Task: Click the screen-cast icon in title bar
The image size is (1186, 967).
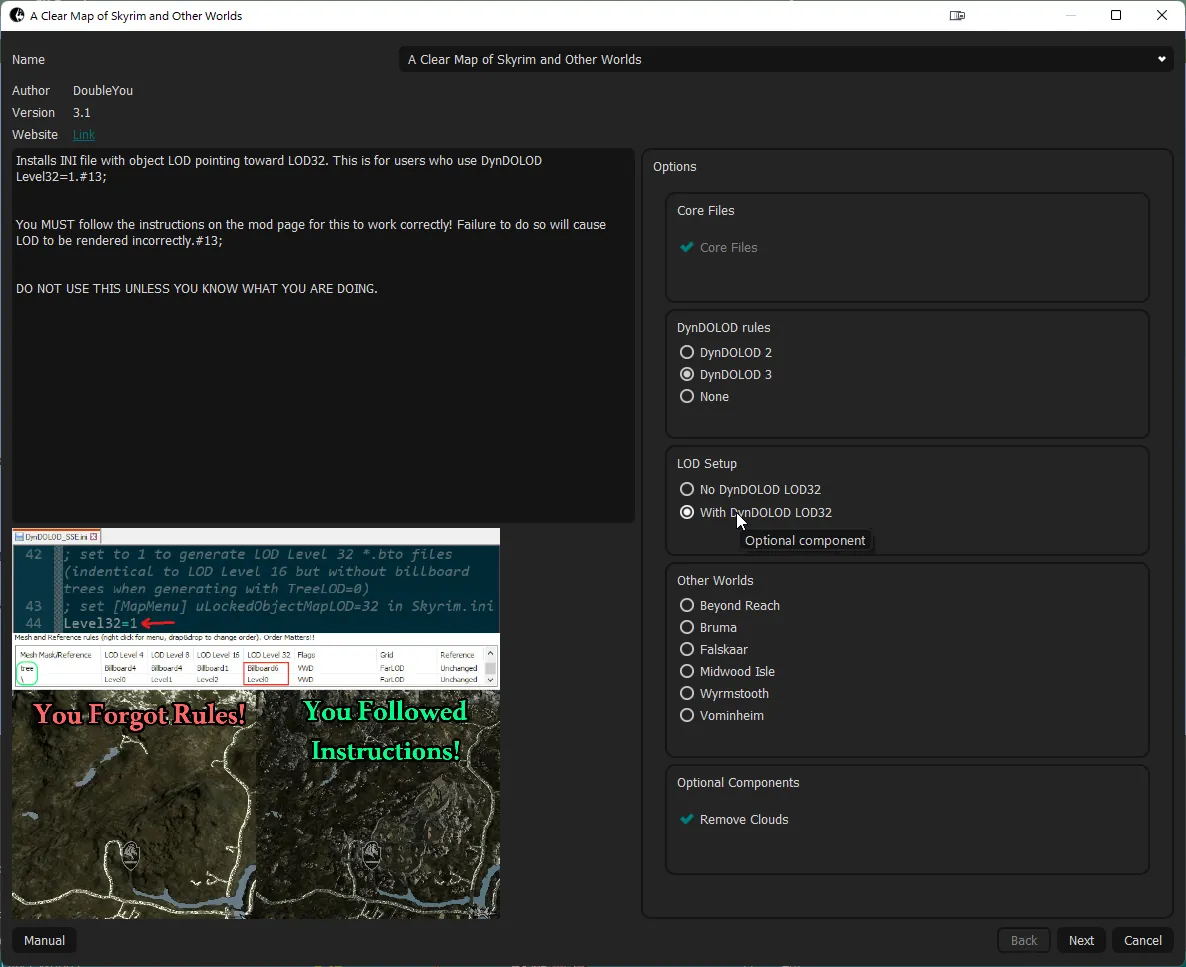Action: [x=957, y=15]
